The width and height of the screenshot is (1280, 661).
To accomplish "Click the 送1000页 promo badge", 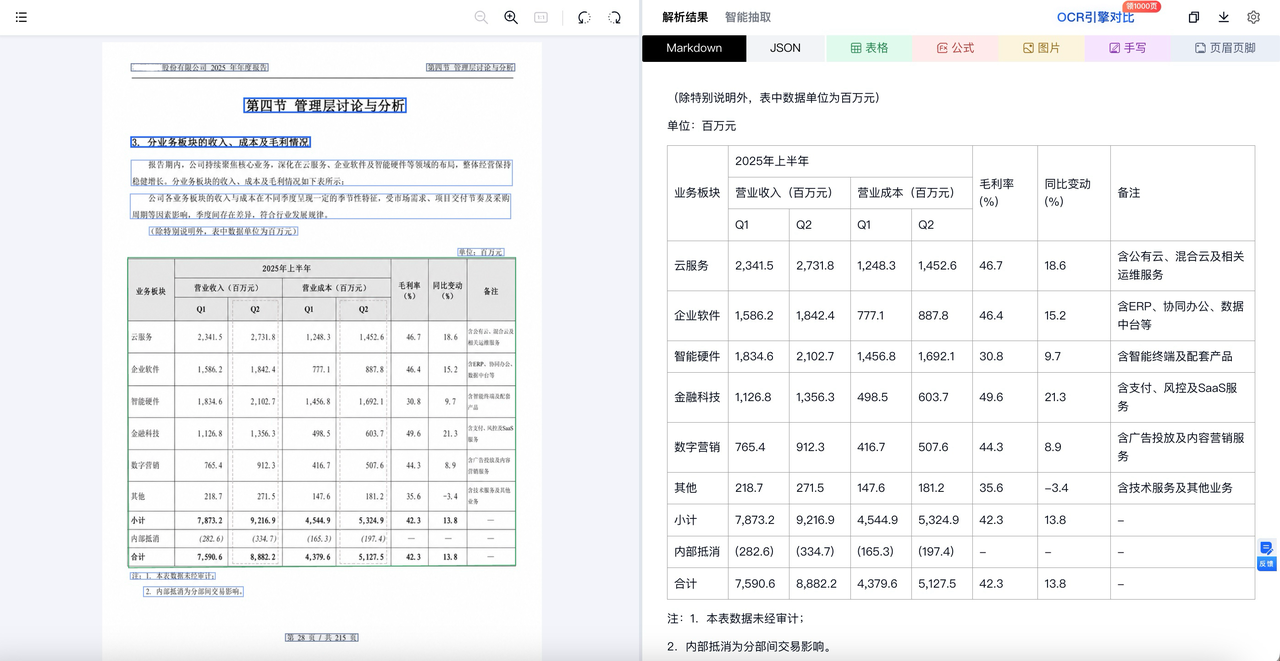I will pyautogui.click(x=1142, y=6).
